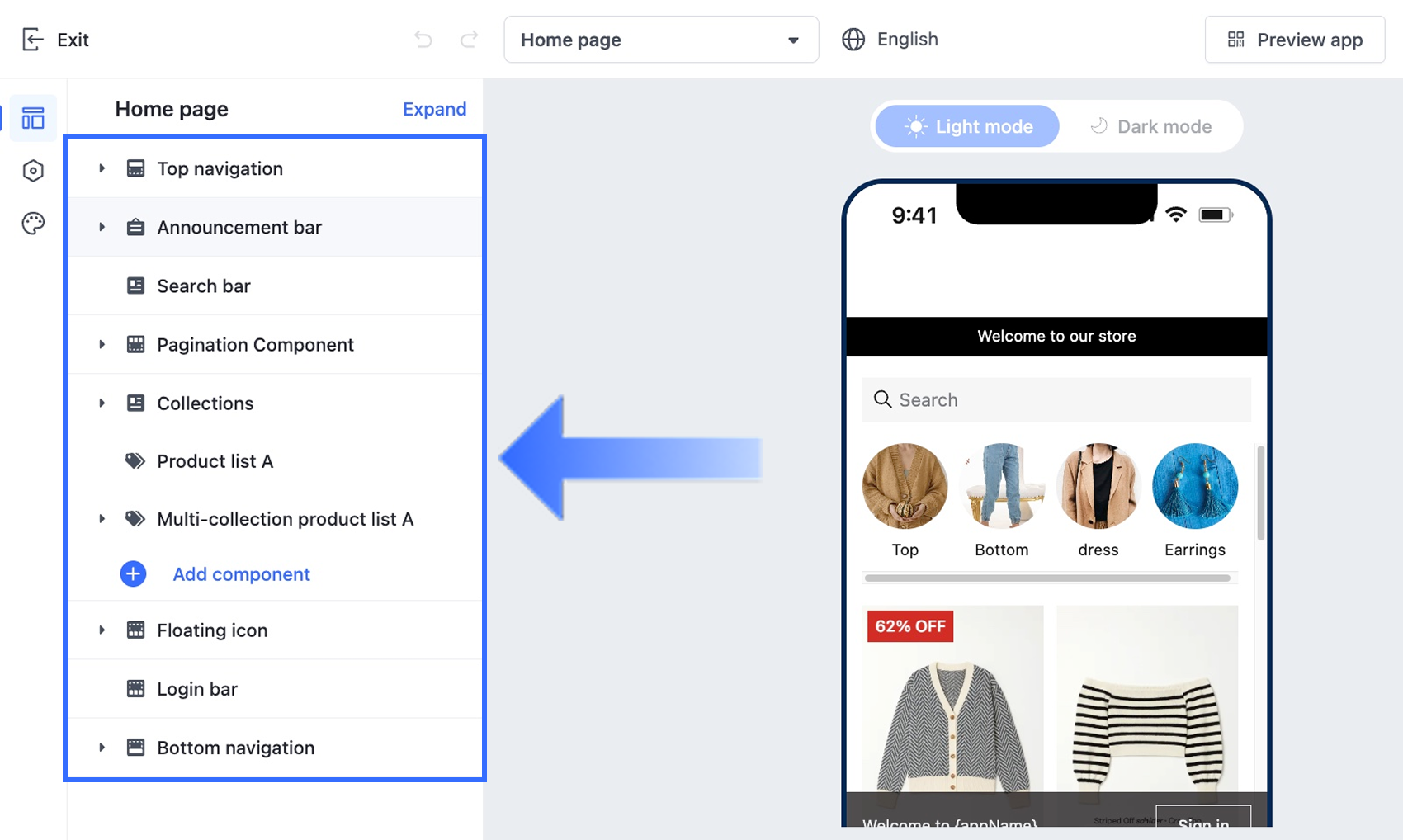Click the English language label

point(907,40)
